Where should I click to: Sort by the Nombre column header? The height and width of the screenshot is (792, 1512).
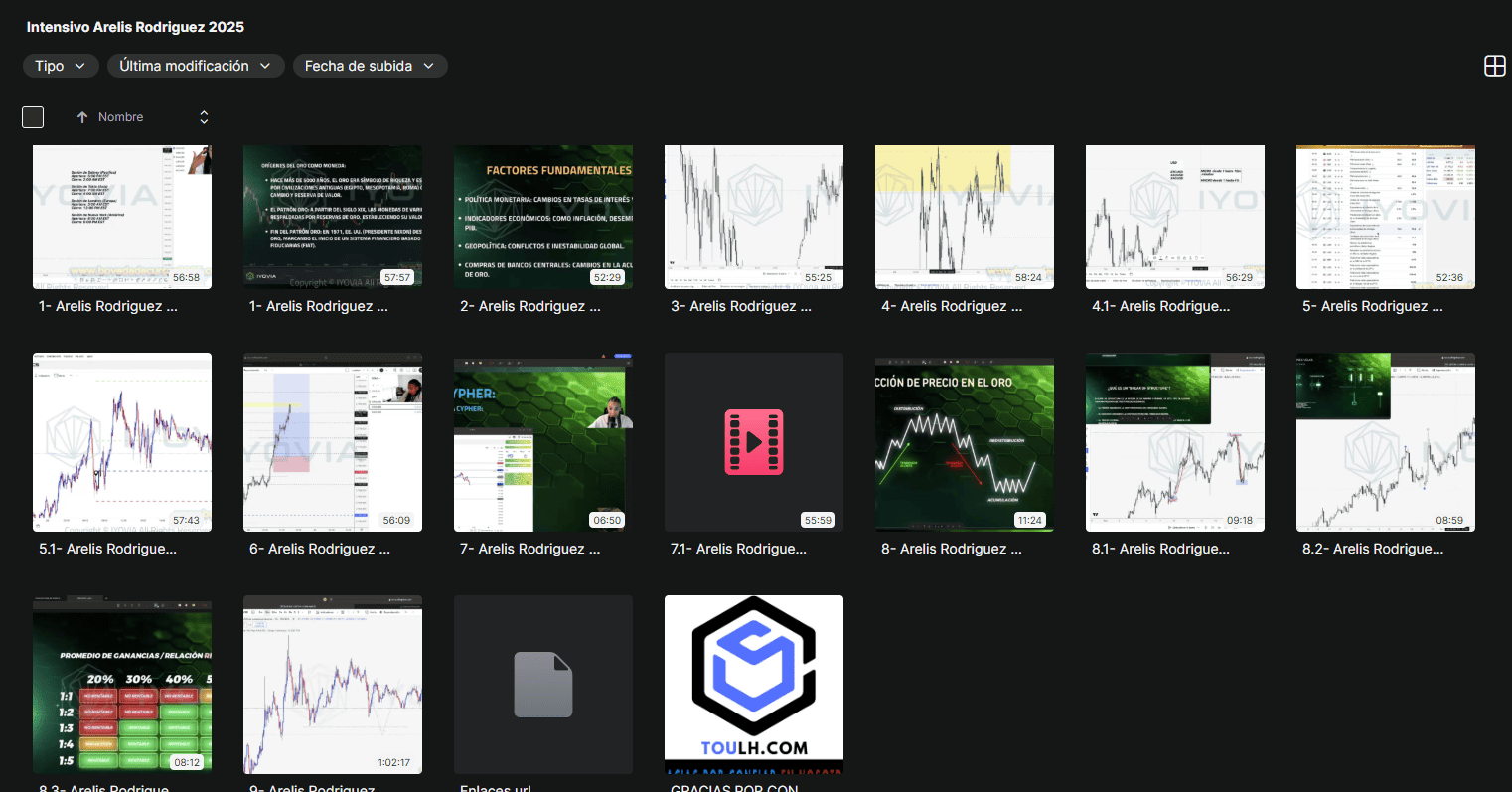coord(120,117)
